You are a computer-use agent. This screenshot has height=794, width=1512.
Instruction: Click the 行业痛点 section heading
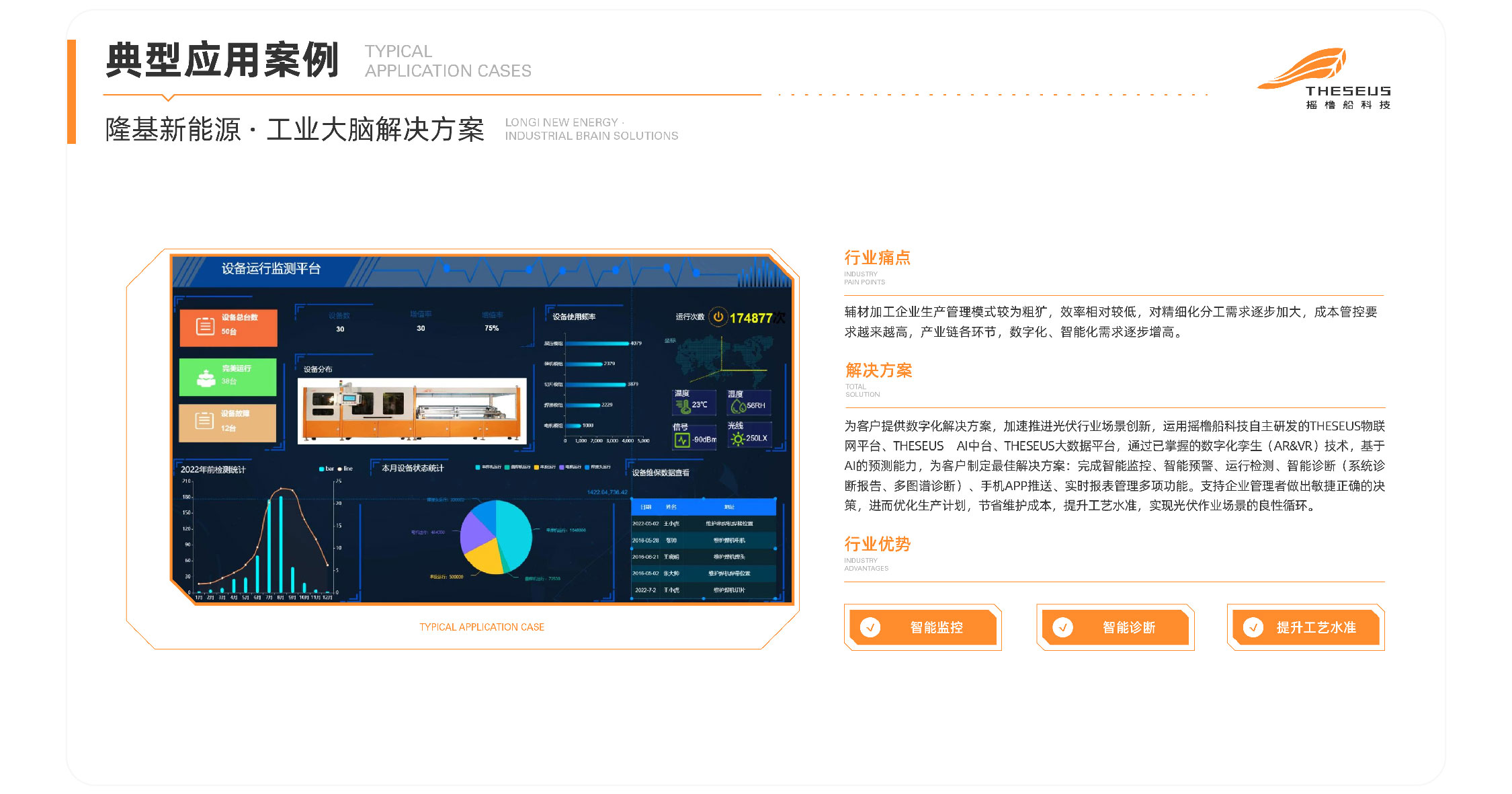click(877, 257)
